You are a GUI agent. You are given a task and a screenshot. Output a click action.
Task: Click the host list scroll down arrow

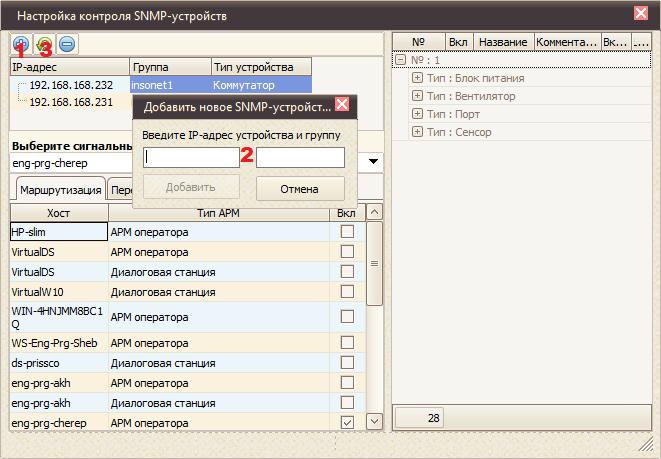click(x=374, y=421)
